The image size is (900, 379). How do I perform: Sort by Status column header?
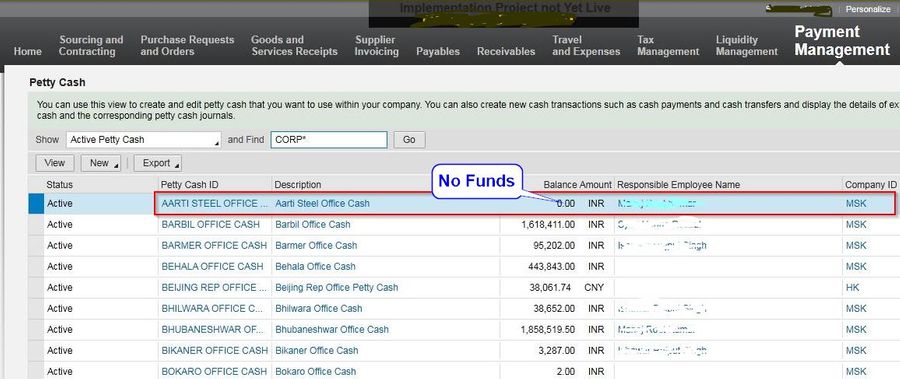point(60,185)
